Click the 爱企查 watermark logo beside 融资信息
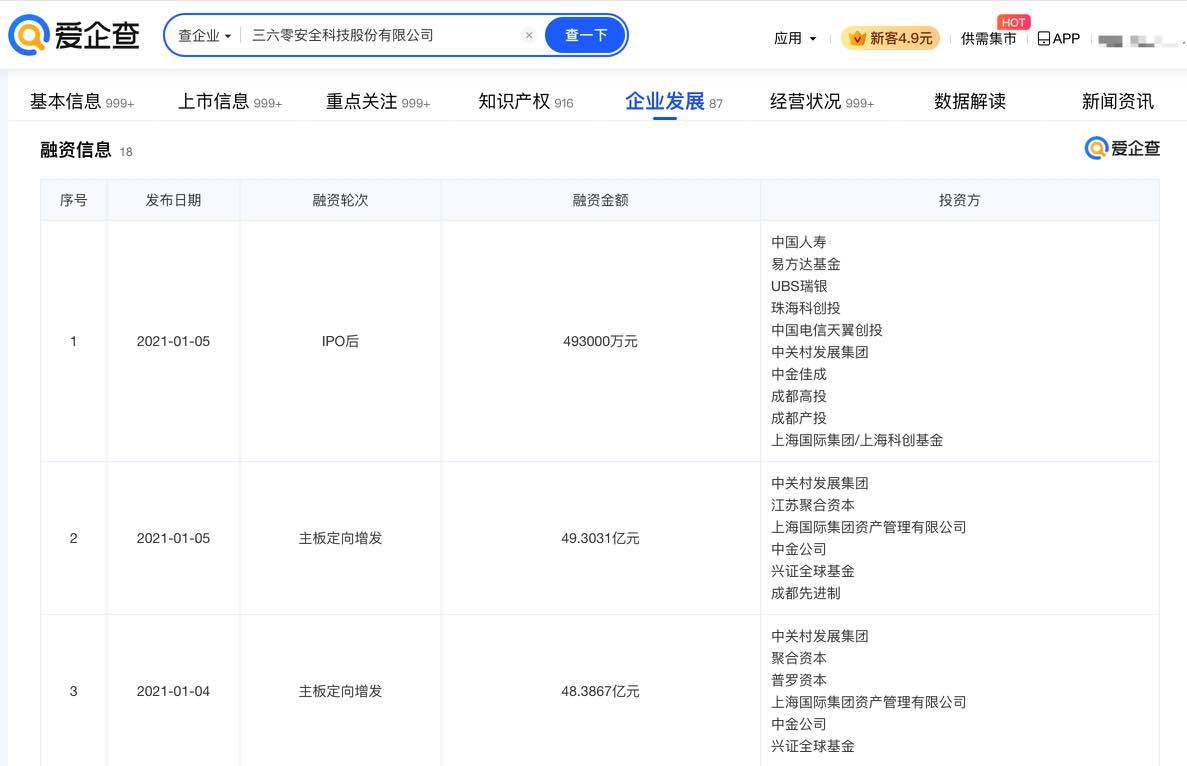The height and width of the screenshot is (766, 1187). point(1122,149)
